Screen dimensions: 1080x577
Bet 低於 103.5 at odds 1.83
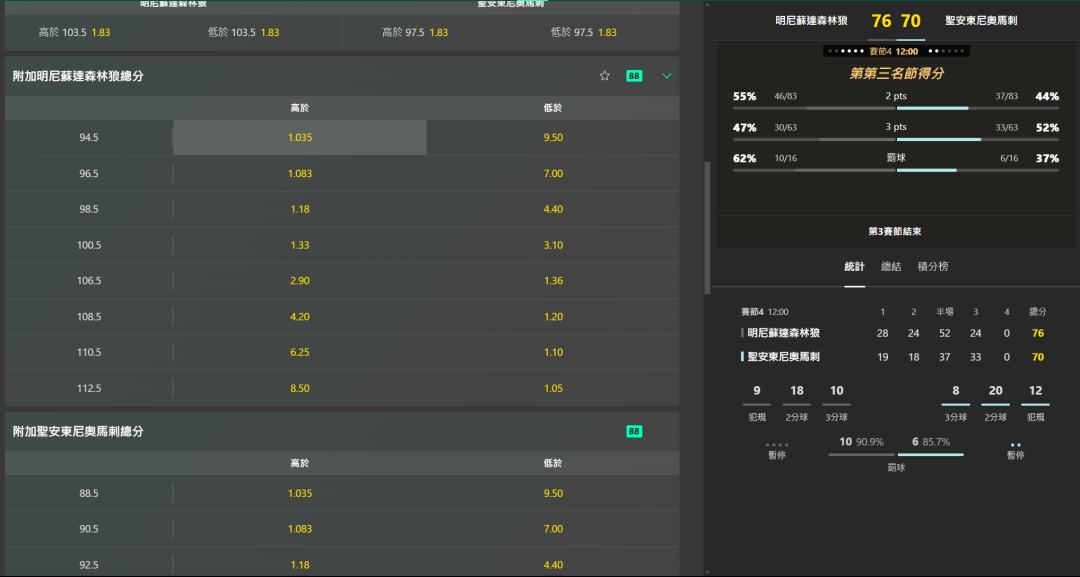[x=244, y=32]
